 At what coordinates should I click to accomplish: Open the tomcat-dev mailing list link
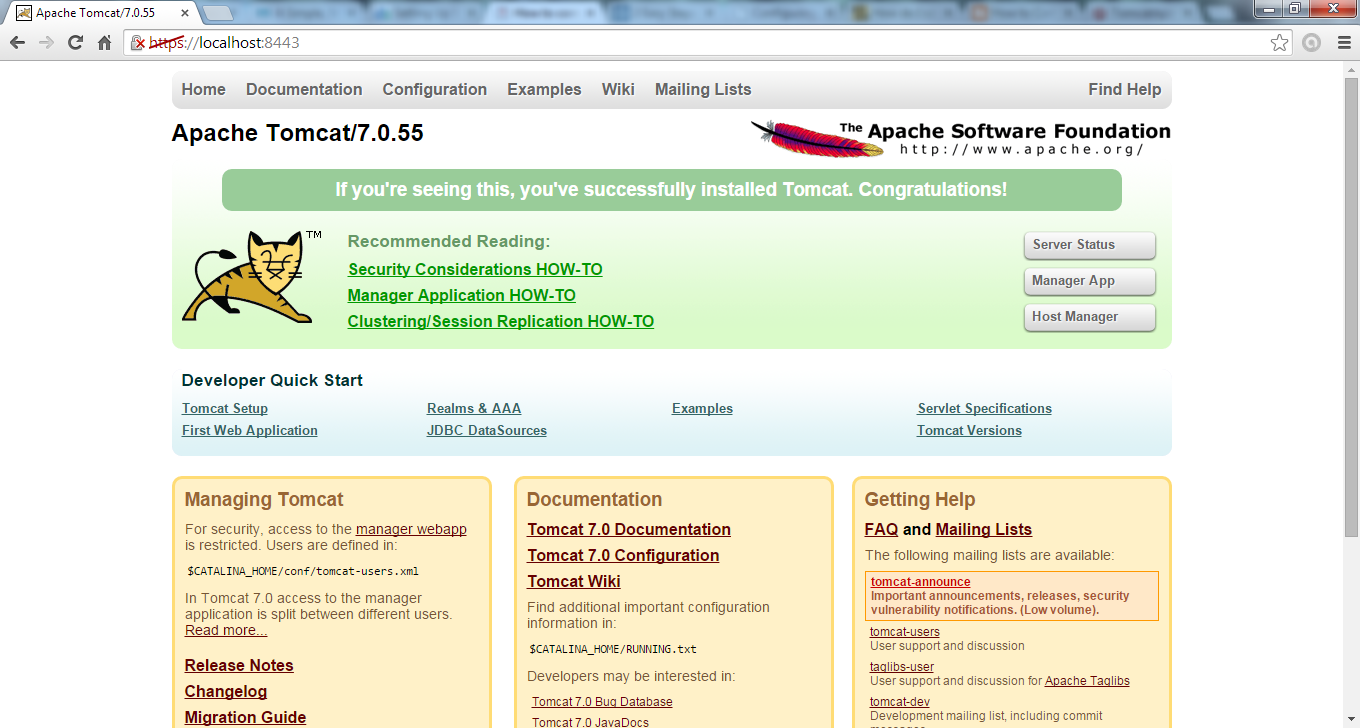900,702
